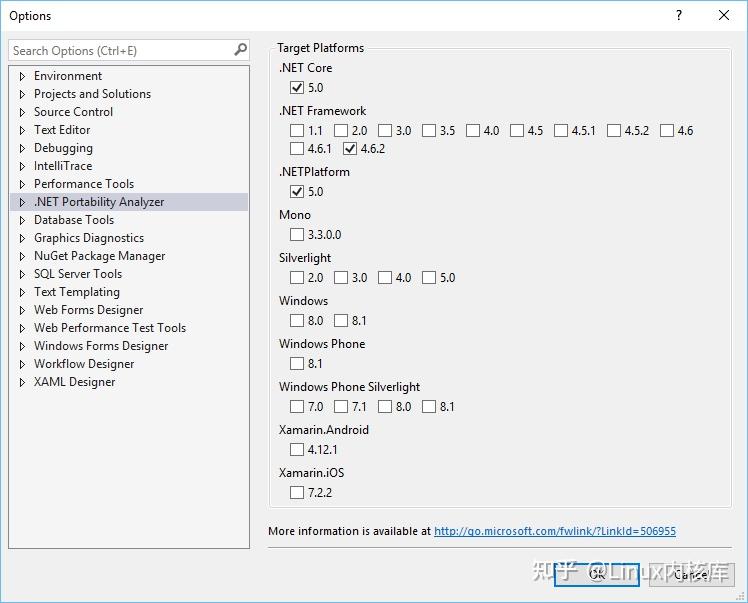Expand the IntelliTrace arrow
Image resolution: width=748 pixels, height=603 pixels.
click(x=22, y=166)
